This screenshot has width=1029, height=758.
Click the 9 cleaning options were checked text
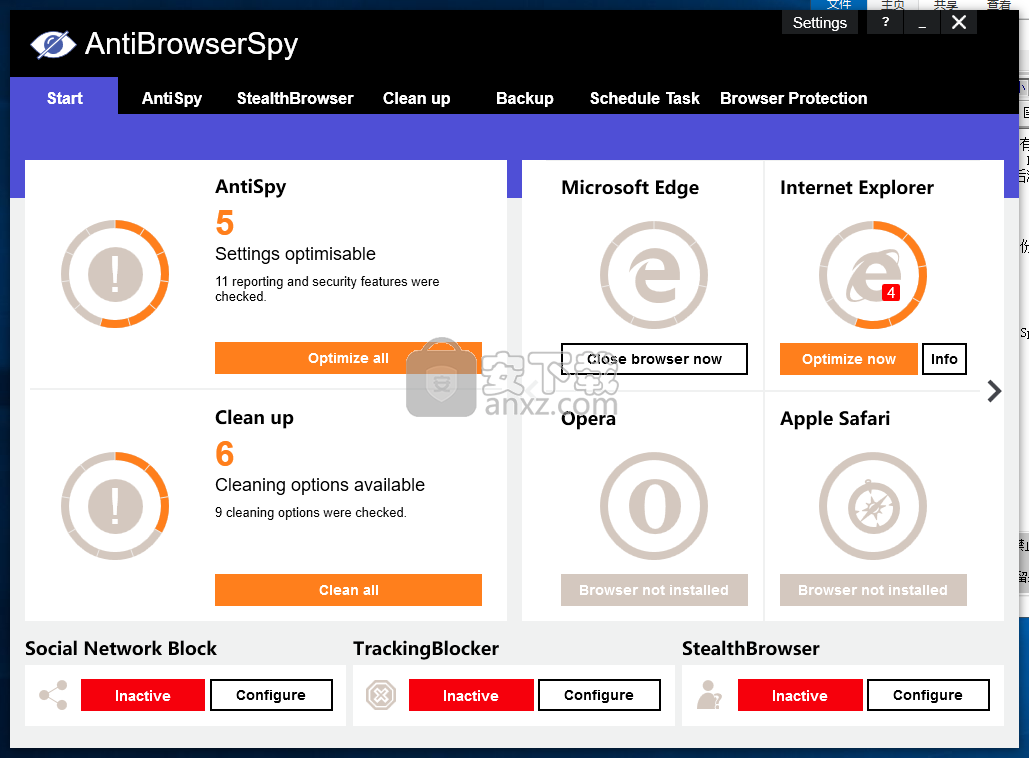pos(310,513)
